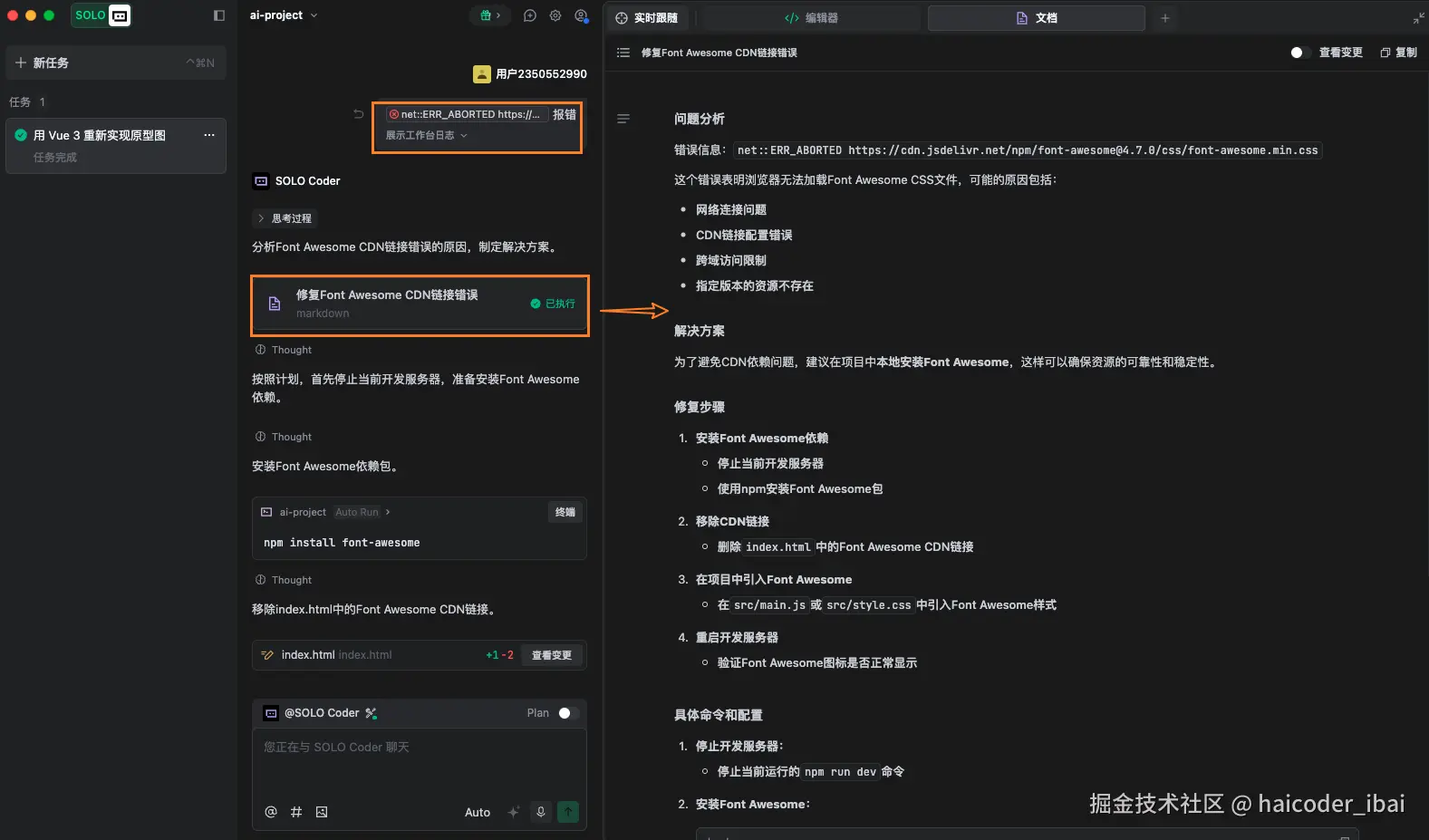The height and width of the screenshot is (840, 1429).
Task: Click the 跨域访问限制 bullet item
Action: 731,260
